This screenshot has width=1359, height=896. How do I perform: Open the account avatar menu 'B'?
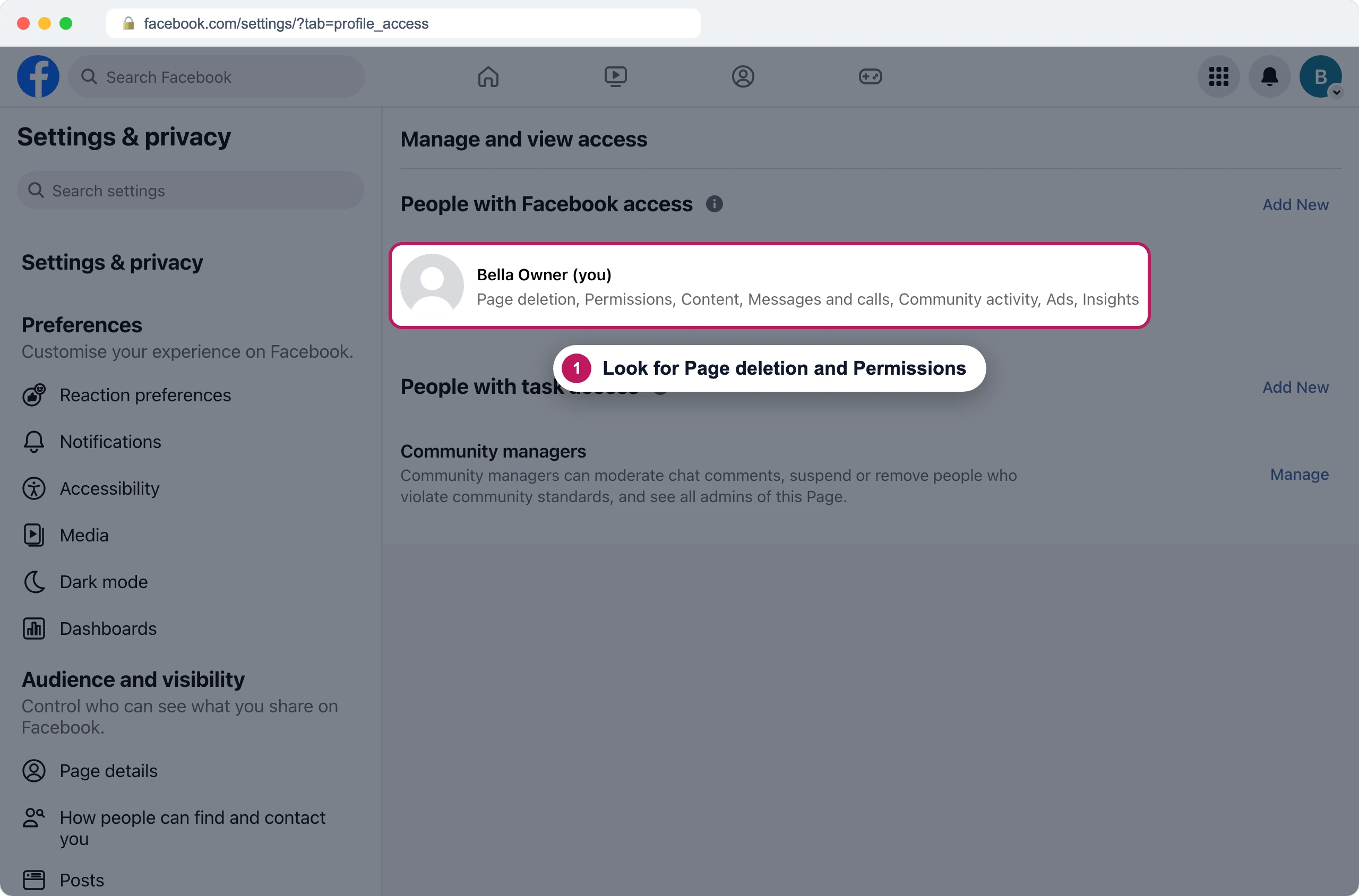click(1320, 76)
